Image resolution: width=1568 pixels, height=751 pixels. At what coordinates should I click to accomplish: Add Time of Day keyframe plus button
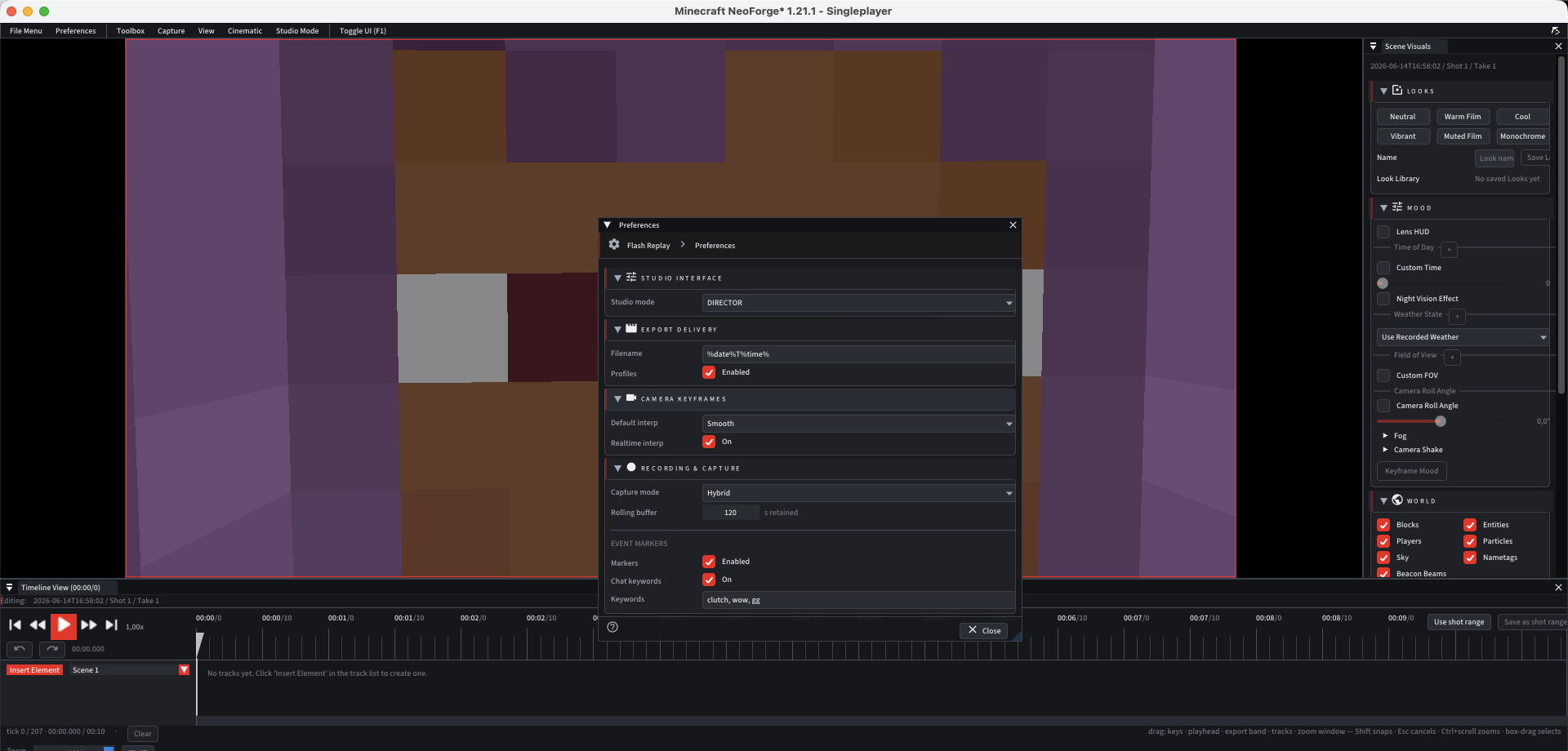(1450, 250)
